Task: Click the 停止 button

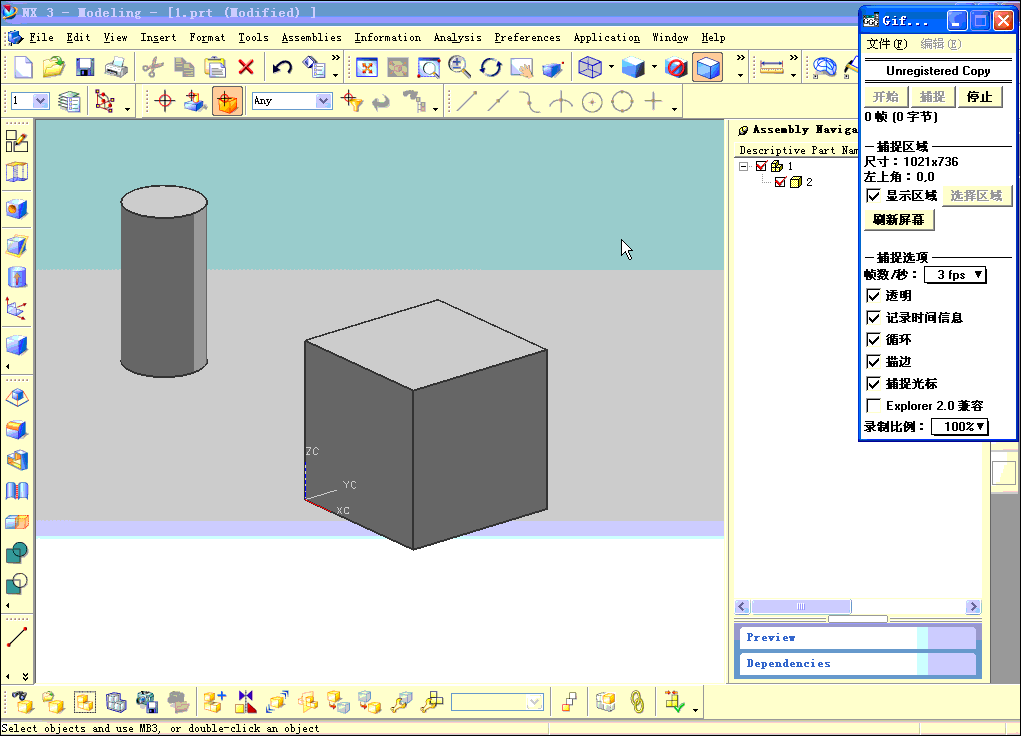Action: 979,97
